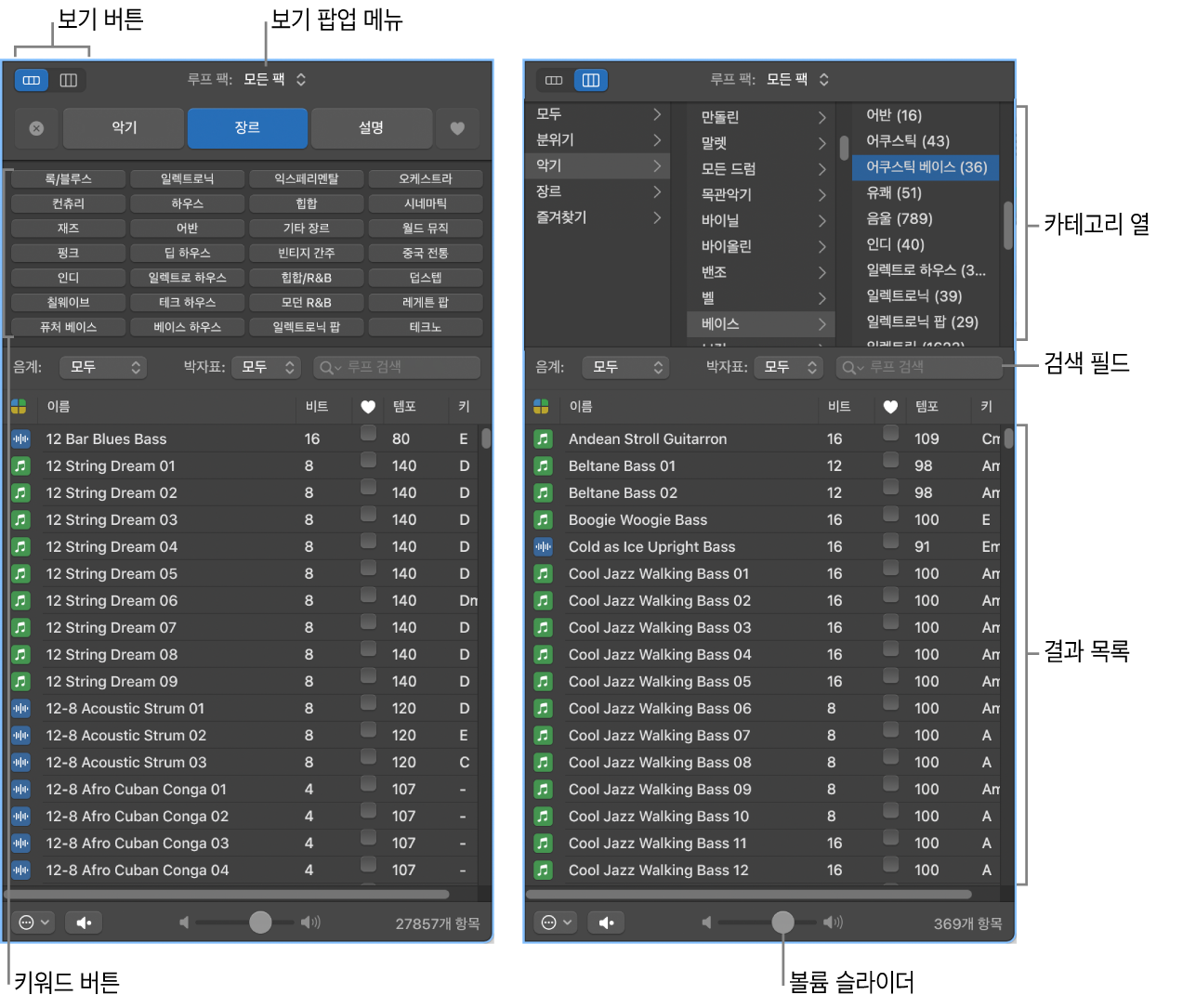Choose 바이올린 in the instrument column

pyautogui.click(x=762, y=246)
